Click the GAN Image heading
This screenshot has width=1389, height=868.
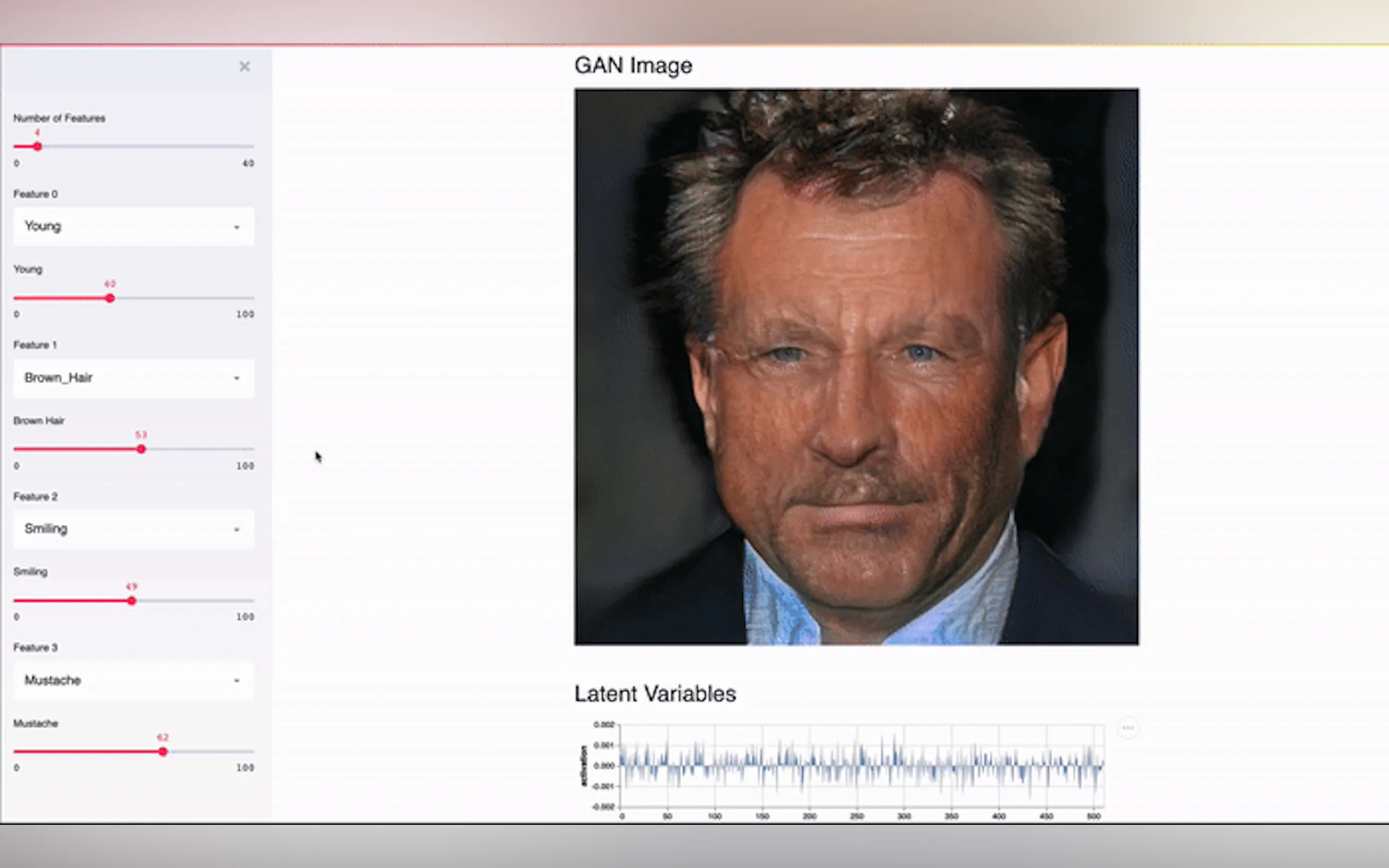pos(633,66)
